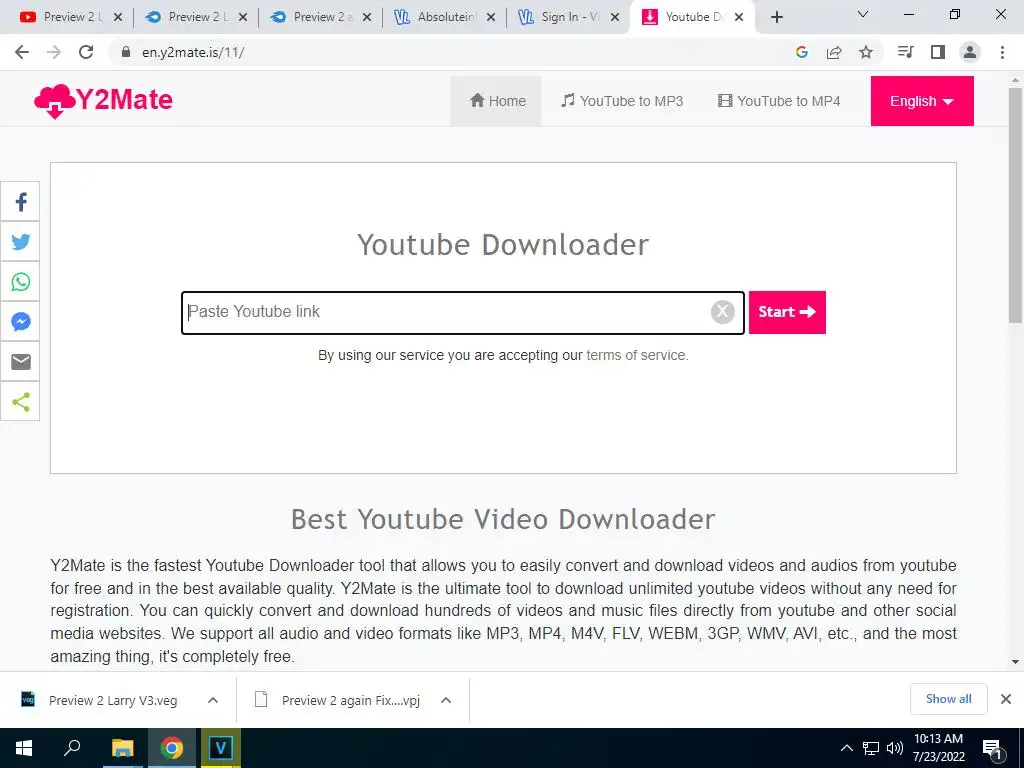Image resolution: width=1024 pixels, height=768 pixels.
Task: Open the English language dropdown
Action: click(x=921, y=101)
